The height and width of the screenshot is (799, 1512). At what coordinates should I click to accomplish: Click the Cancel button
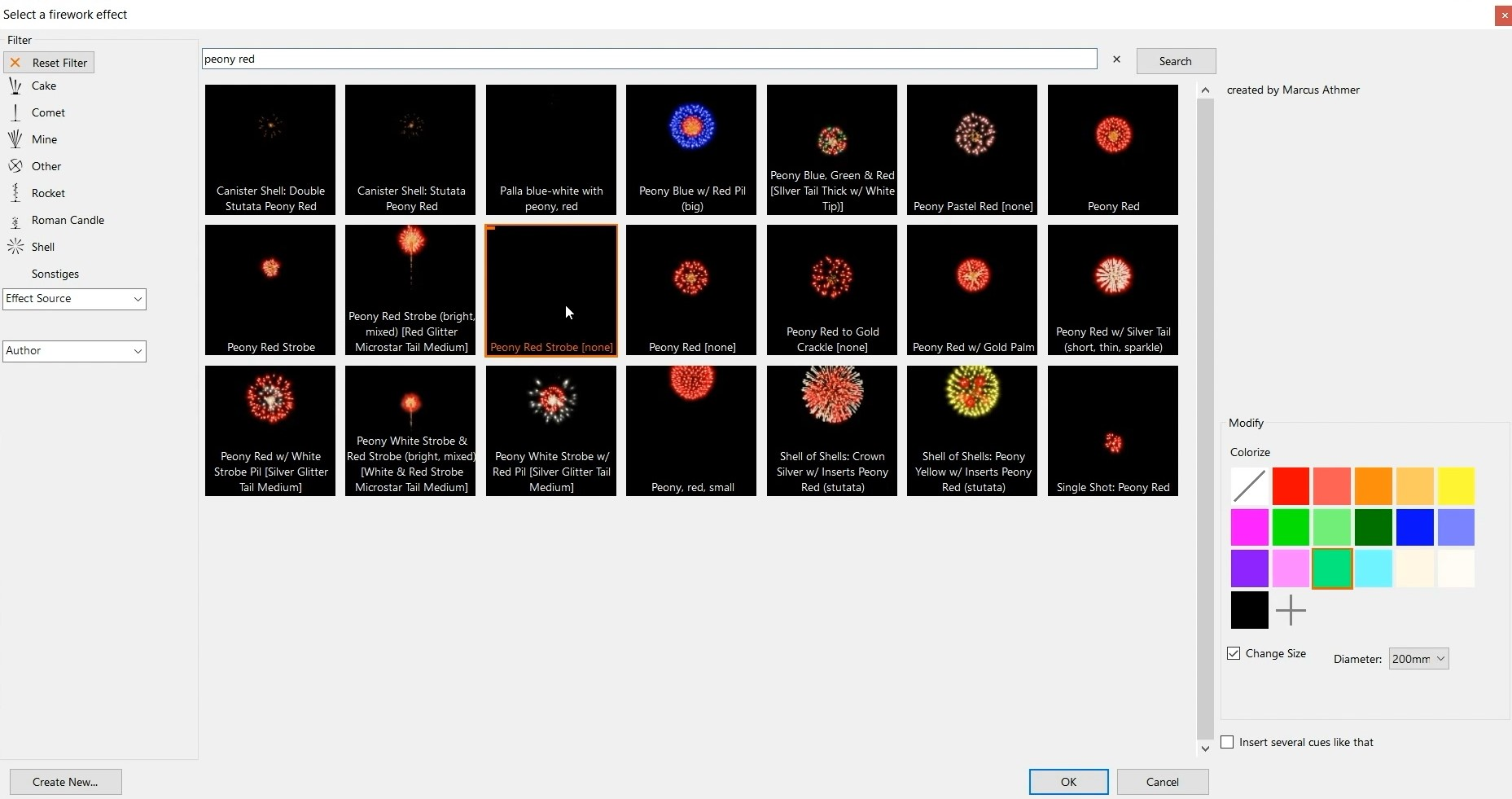click(1163, 782)
